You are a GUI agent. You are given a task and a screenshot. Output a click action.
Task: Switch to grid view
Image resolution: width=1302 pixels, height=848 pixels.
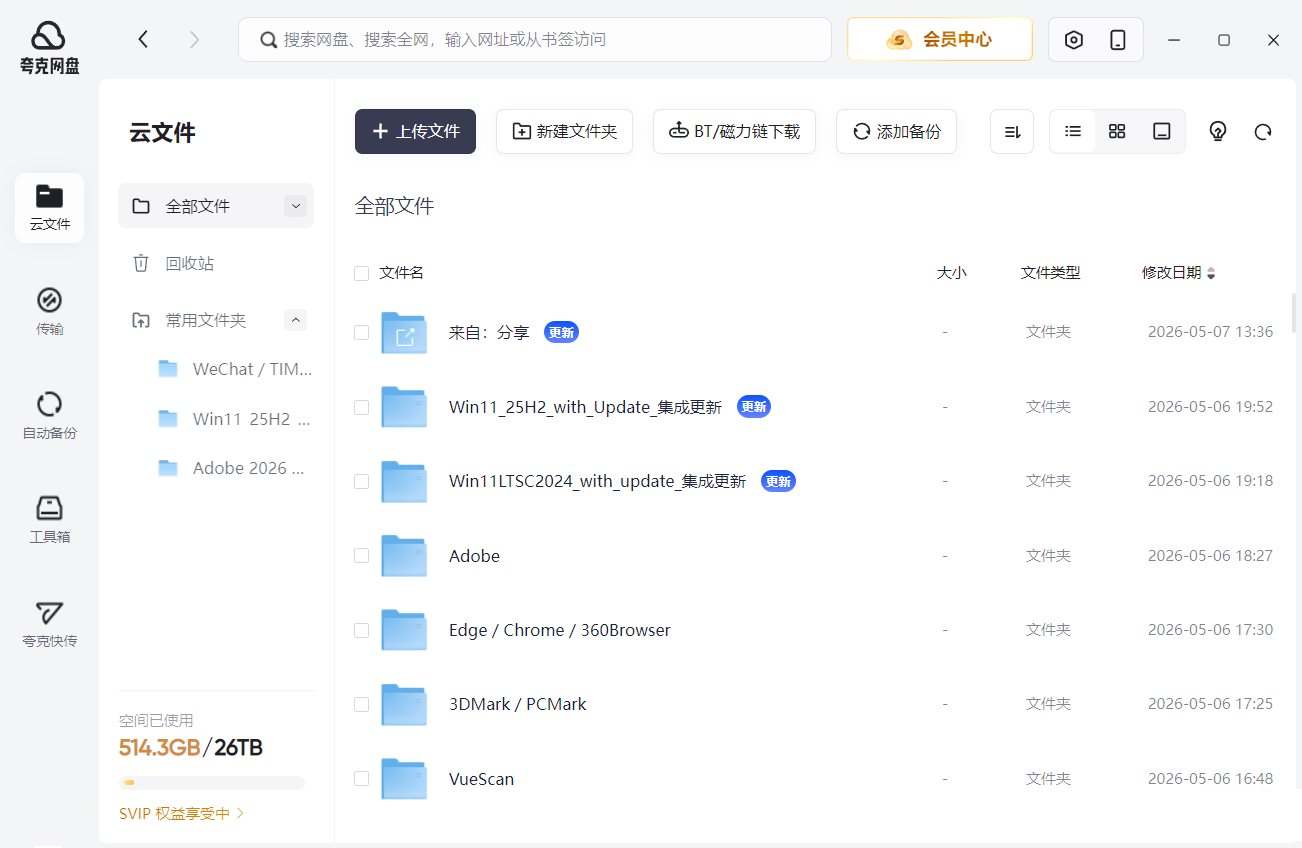coord(1117,132)
